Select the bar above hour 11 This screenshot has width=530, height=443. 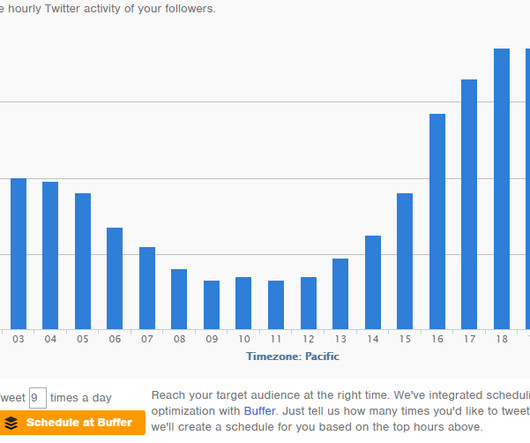[x=276, y=305]
